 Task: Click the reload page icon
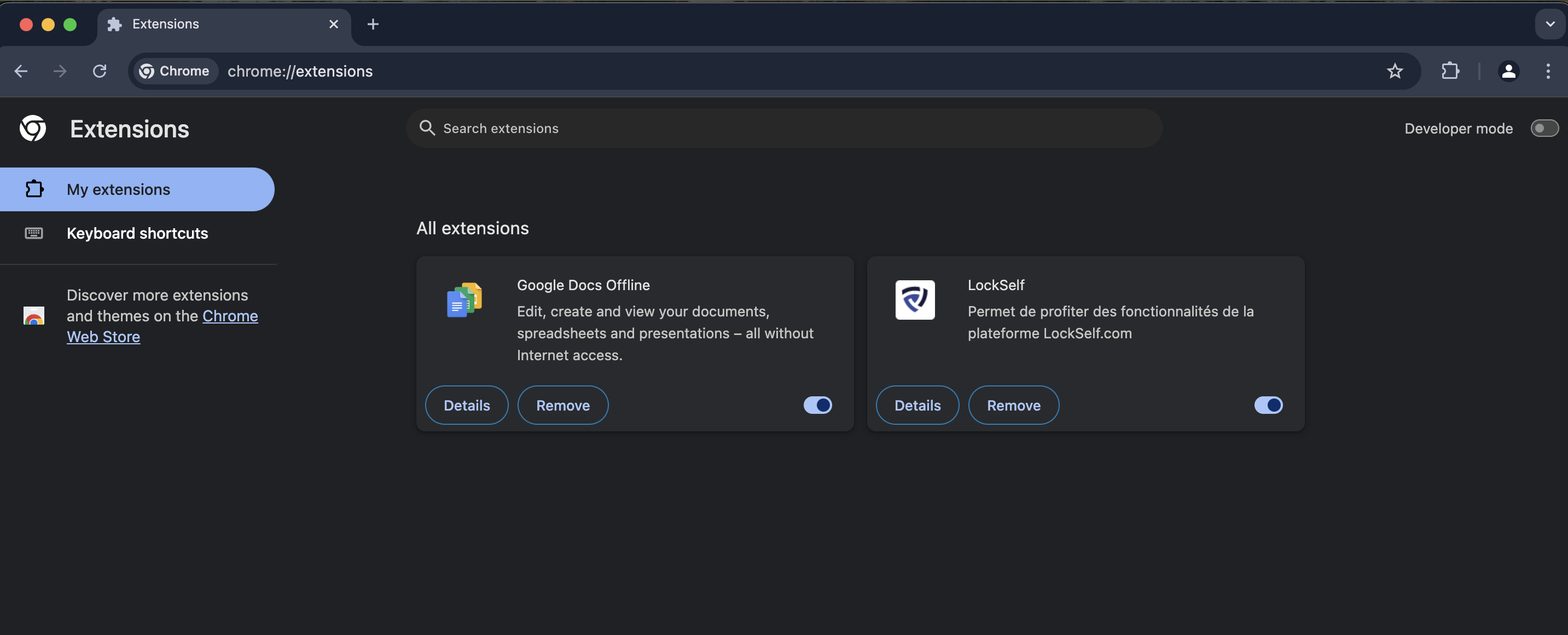tap(100, 71)
